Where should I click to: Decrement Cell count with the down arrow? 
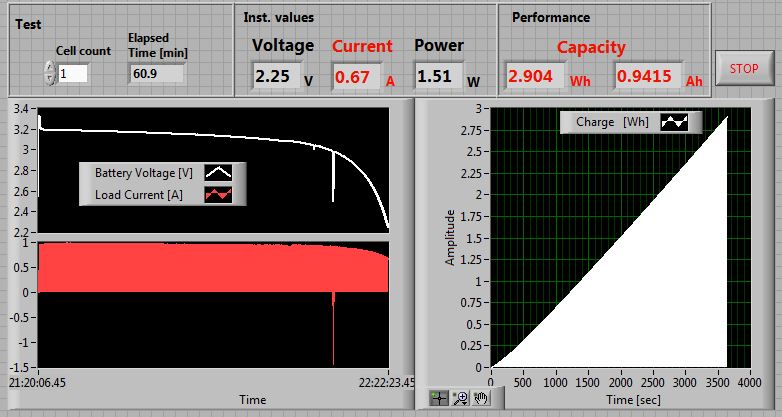tap(50, 79)
